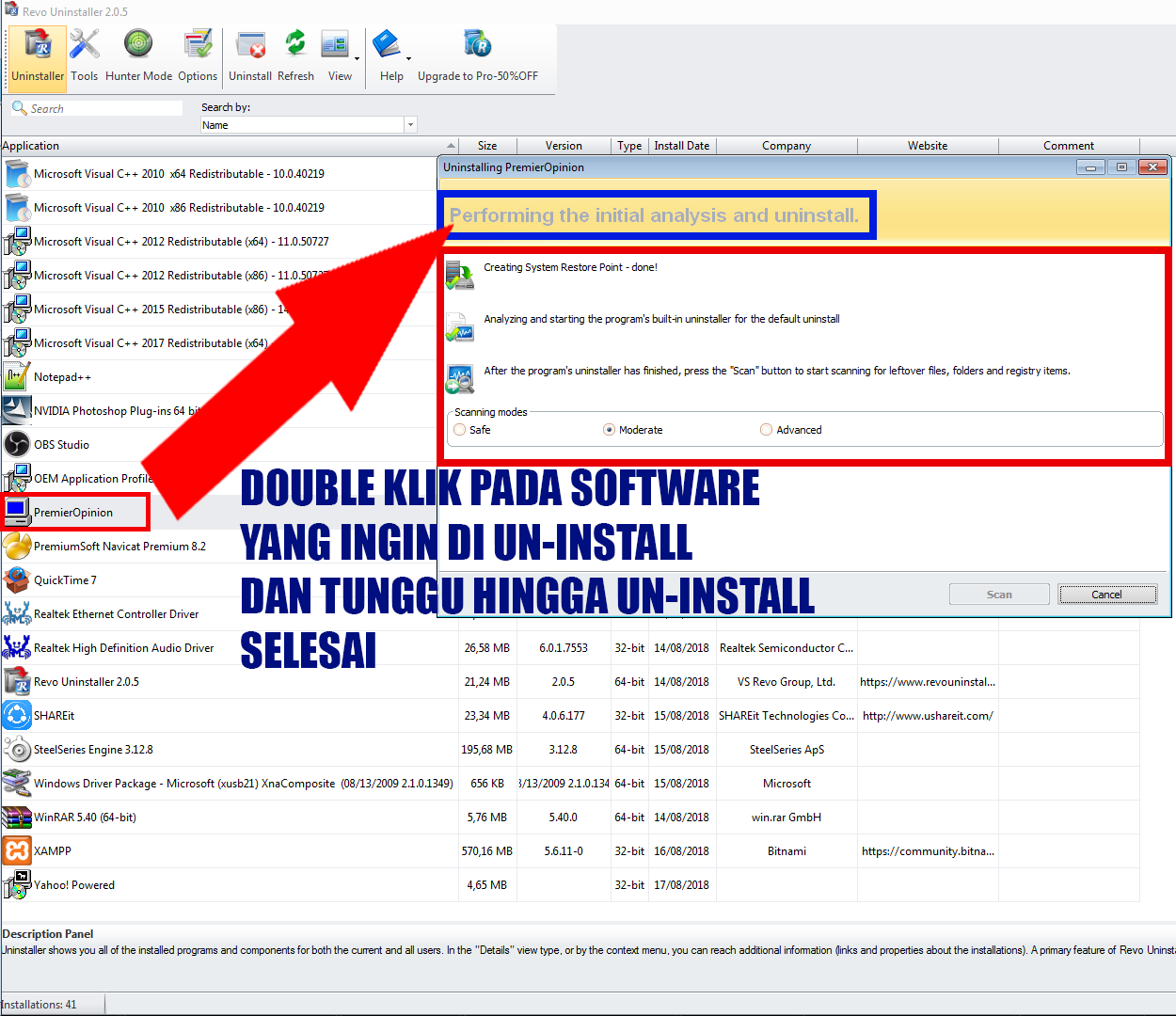Viewport: 1176px width, 1016px height.
Task: Select Realtek Ethernet Controller Driver icon
Action: [x=17, y=614]
